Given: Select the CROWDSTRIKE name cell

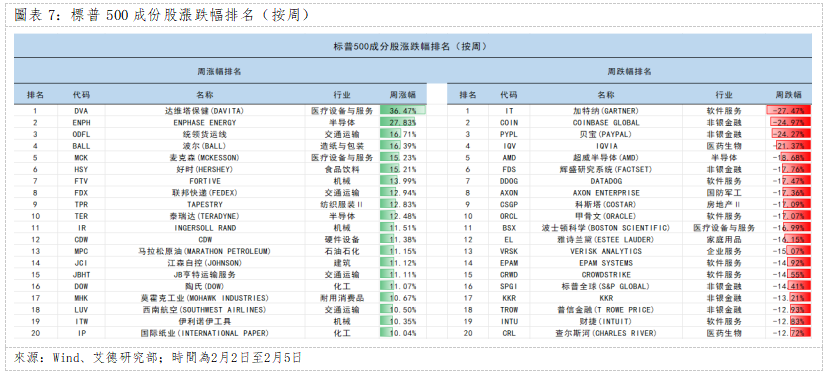Looking at the screenshot, I should [605, 275].
